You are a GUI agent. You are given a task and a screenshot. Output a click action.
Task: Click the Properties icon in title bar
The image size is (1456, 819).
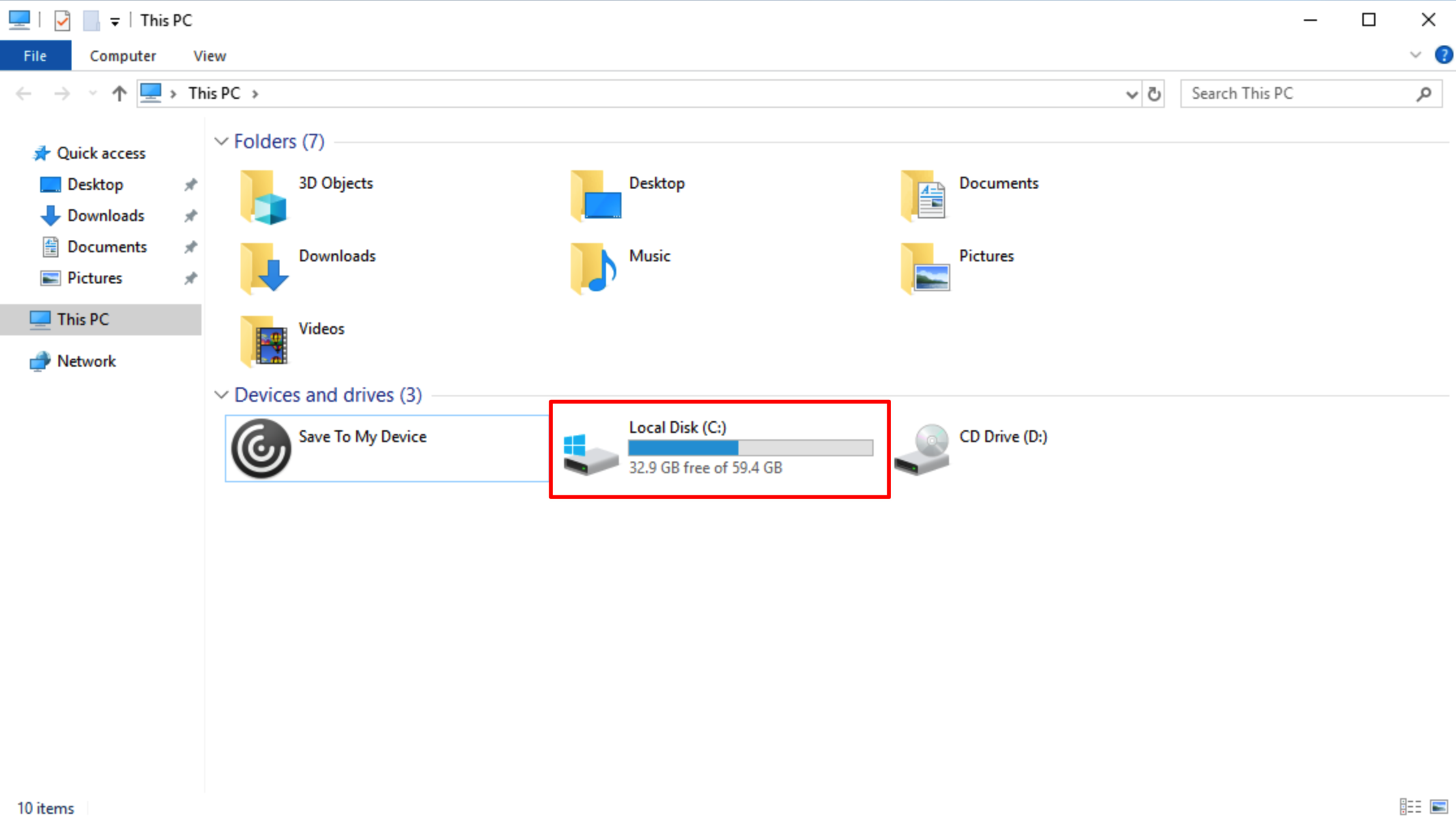pos(62,21)
